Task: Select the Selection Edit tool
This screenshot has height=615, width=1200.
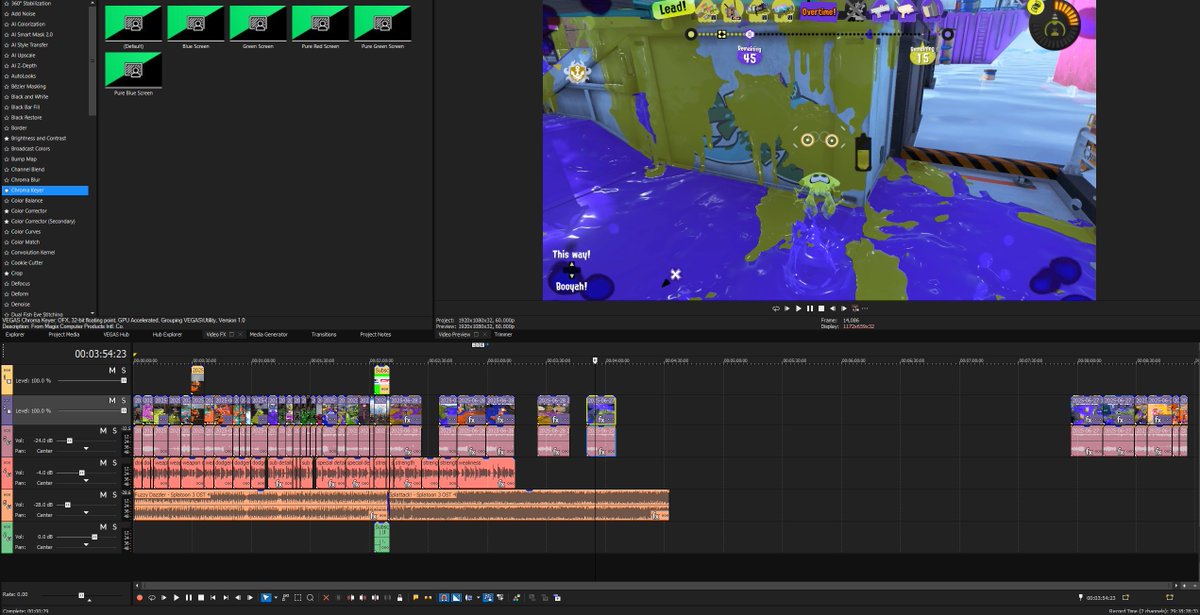Action: 298,598
